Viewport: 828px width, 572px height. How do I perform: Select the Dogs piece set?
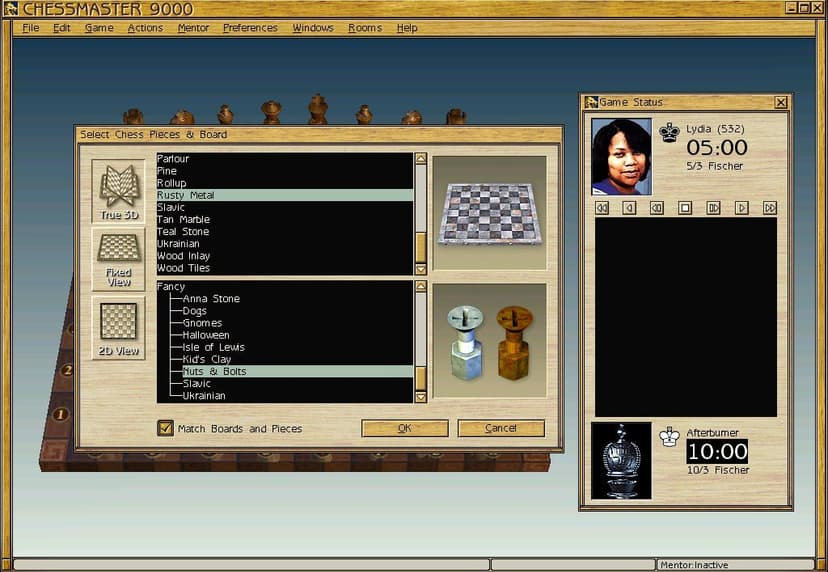click(194, 311)
